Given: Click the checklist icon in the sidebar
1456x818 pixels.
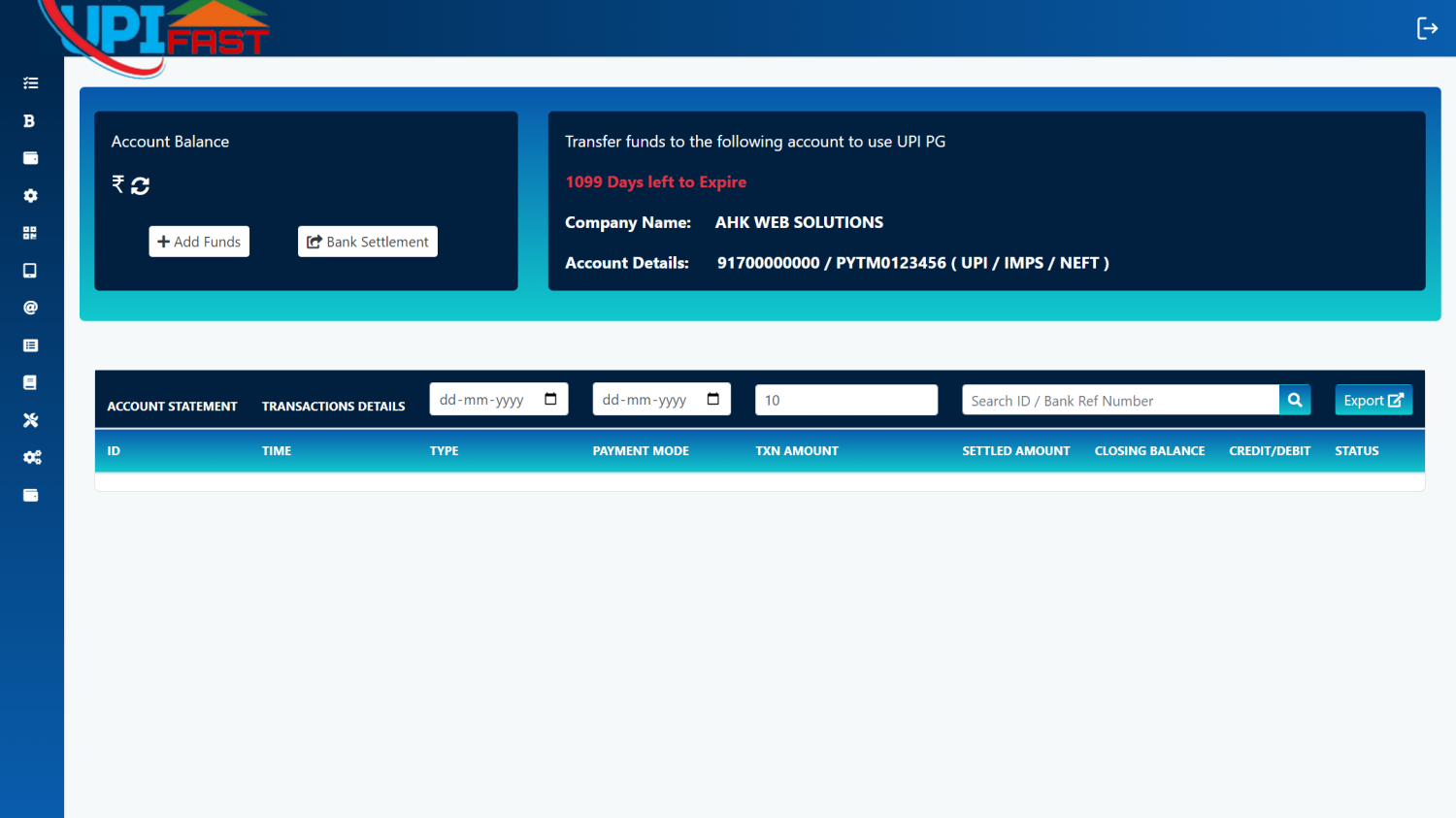Looking at the screenshot, I should coord(30,83).
